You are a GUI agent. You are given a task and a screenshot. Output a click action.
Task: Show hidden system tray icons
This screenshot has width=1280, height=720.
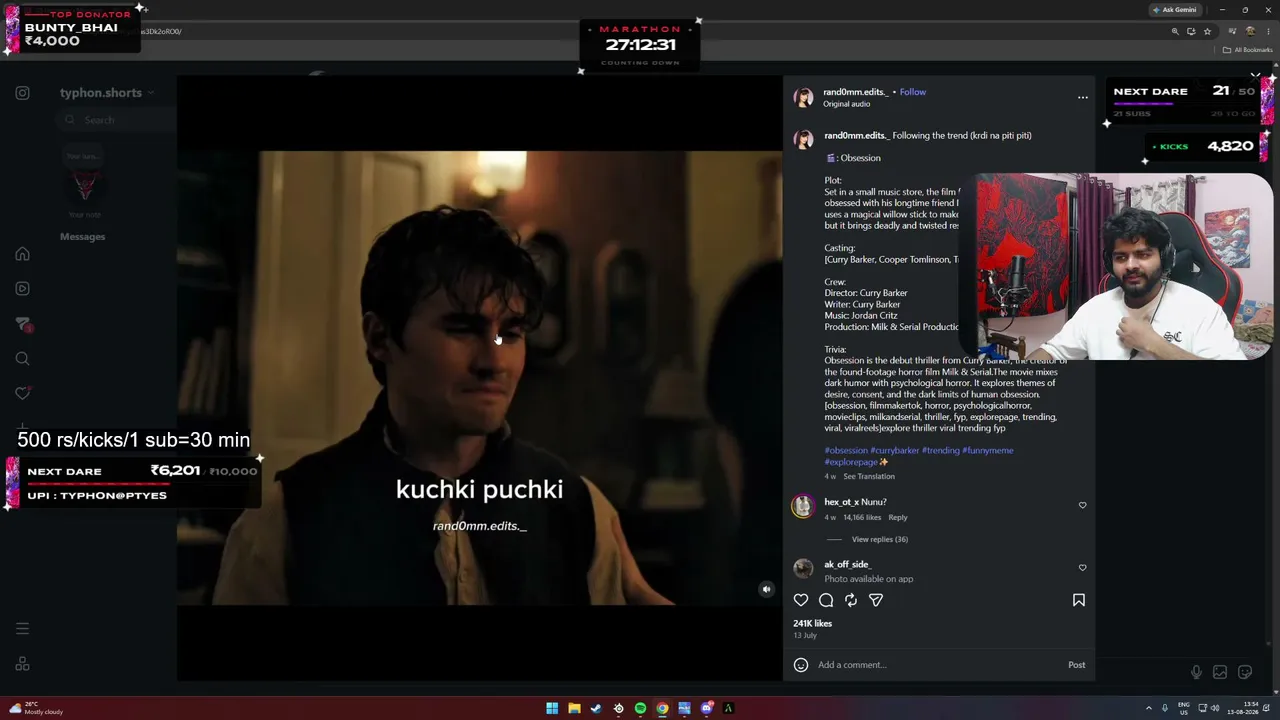point(1148,709)
